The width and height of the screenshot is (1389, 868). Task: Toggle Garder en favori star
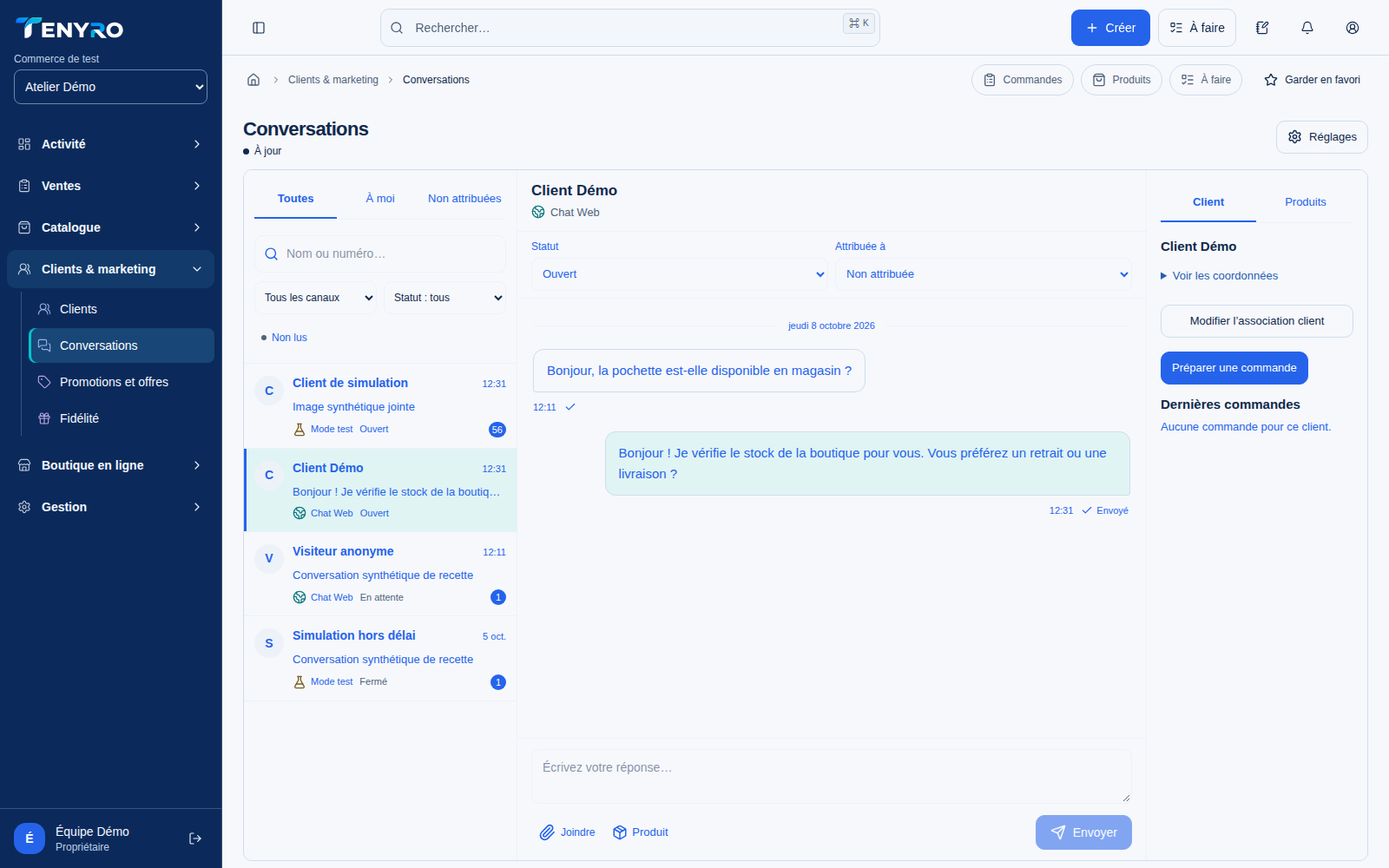(1312, 80)
